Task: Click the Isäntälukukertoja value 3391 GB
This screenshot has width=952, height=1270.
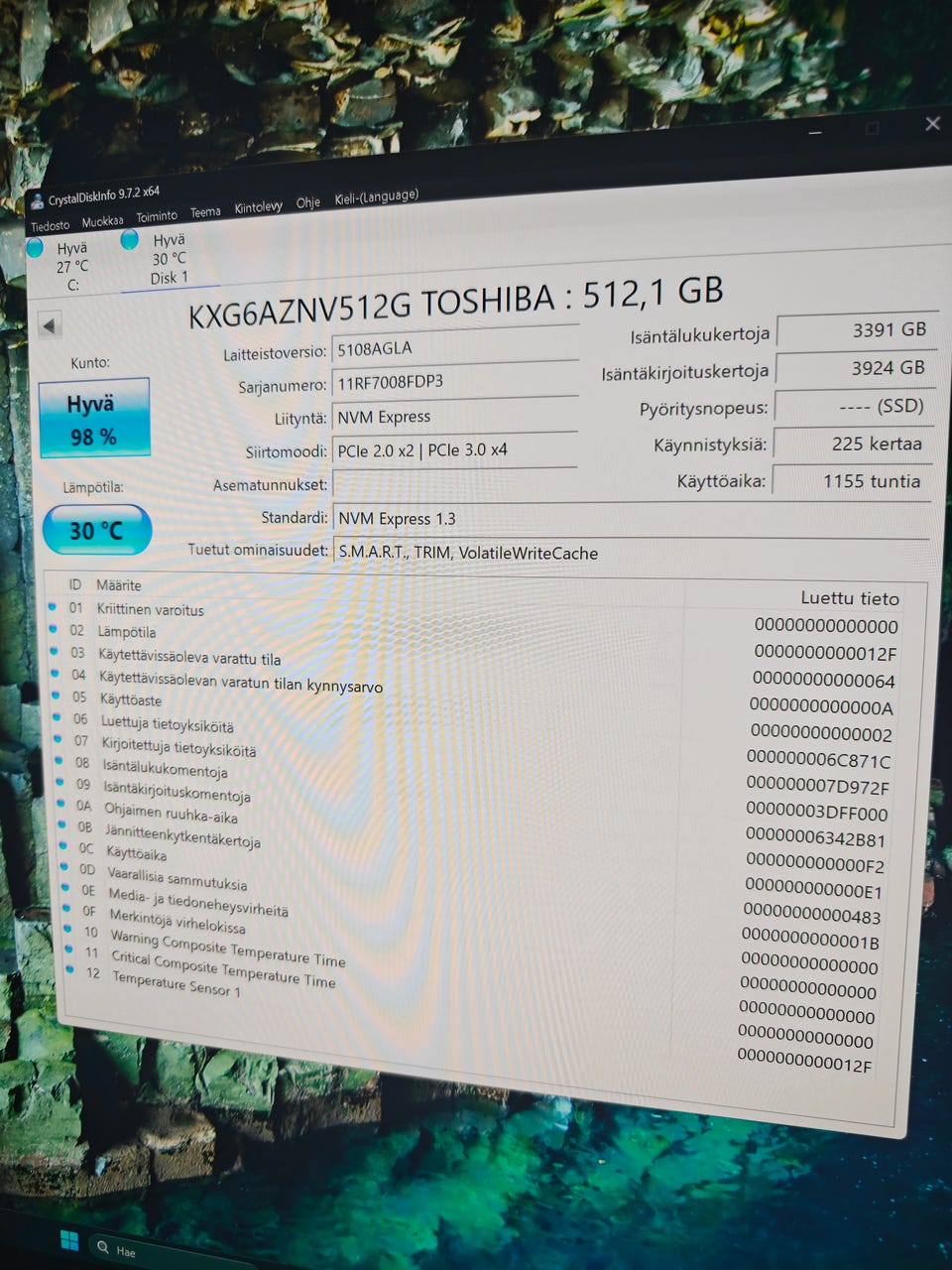Action: pyautogui.click(x=857, y=330)
